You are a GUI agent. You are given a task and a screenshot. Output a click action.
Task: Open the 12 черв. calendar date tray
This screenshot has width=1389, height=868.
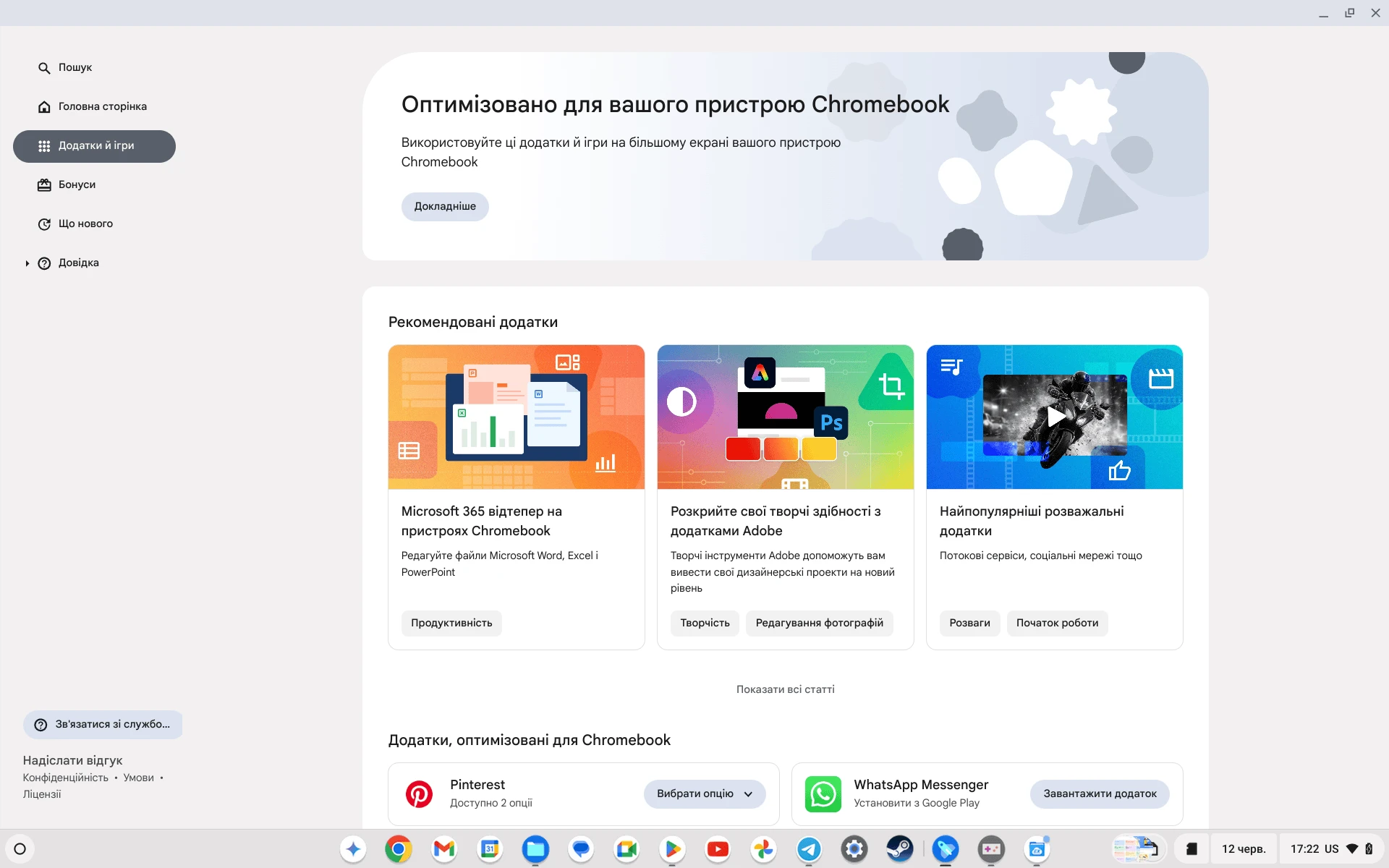point(1244,849)
